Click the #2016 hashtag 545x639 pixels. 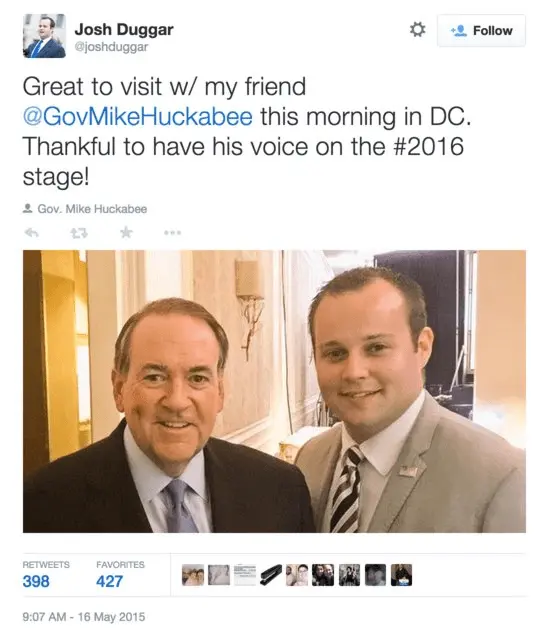[428, 146]
